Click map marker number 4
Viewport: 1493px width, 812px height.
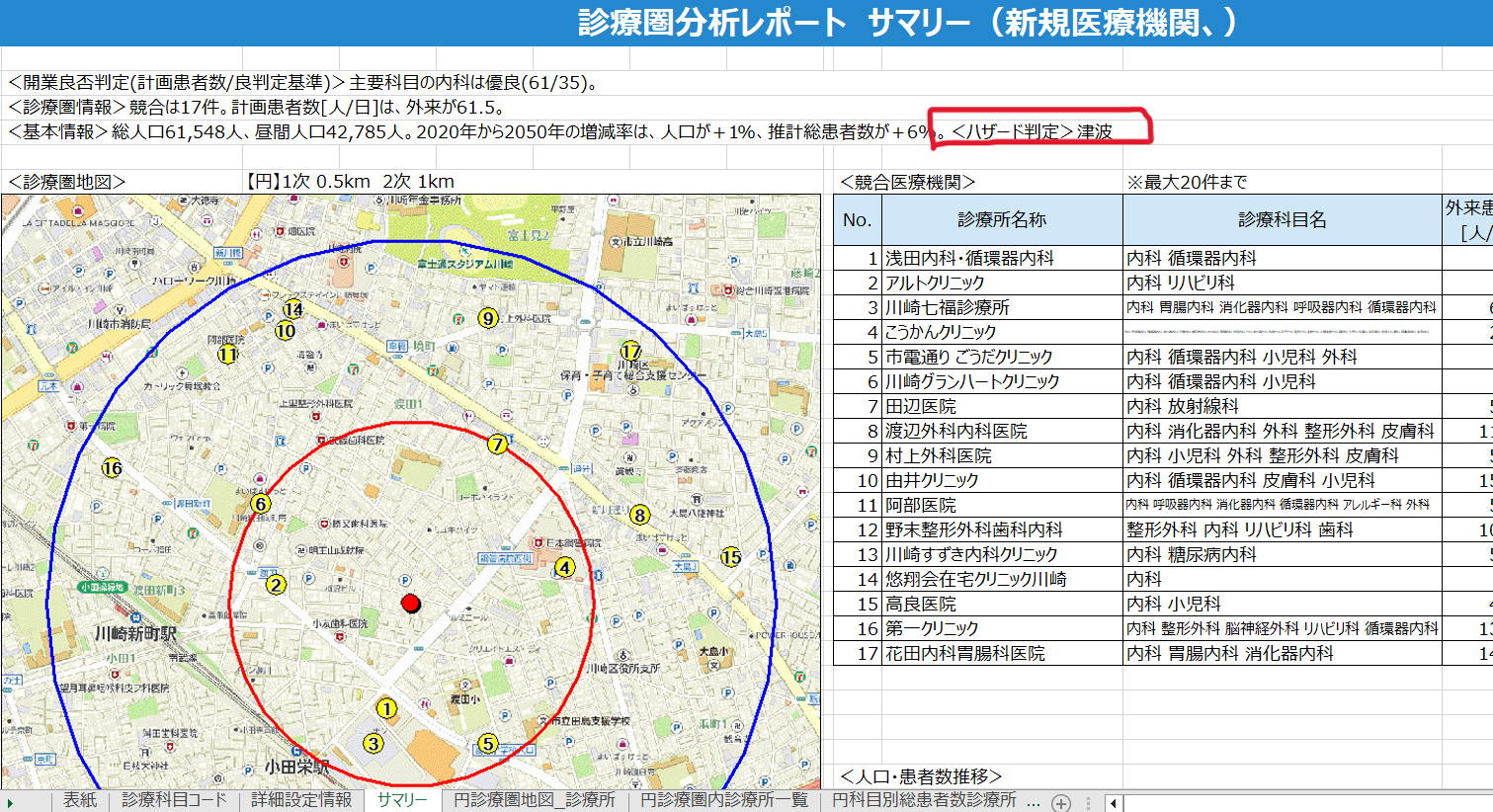point(565,567)
